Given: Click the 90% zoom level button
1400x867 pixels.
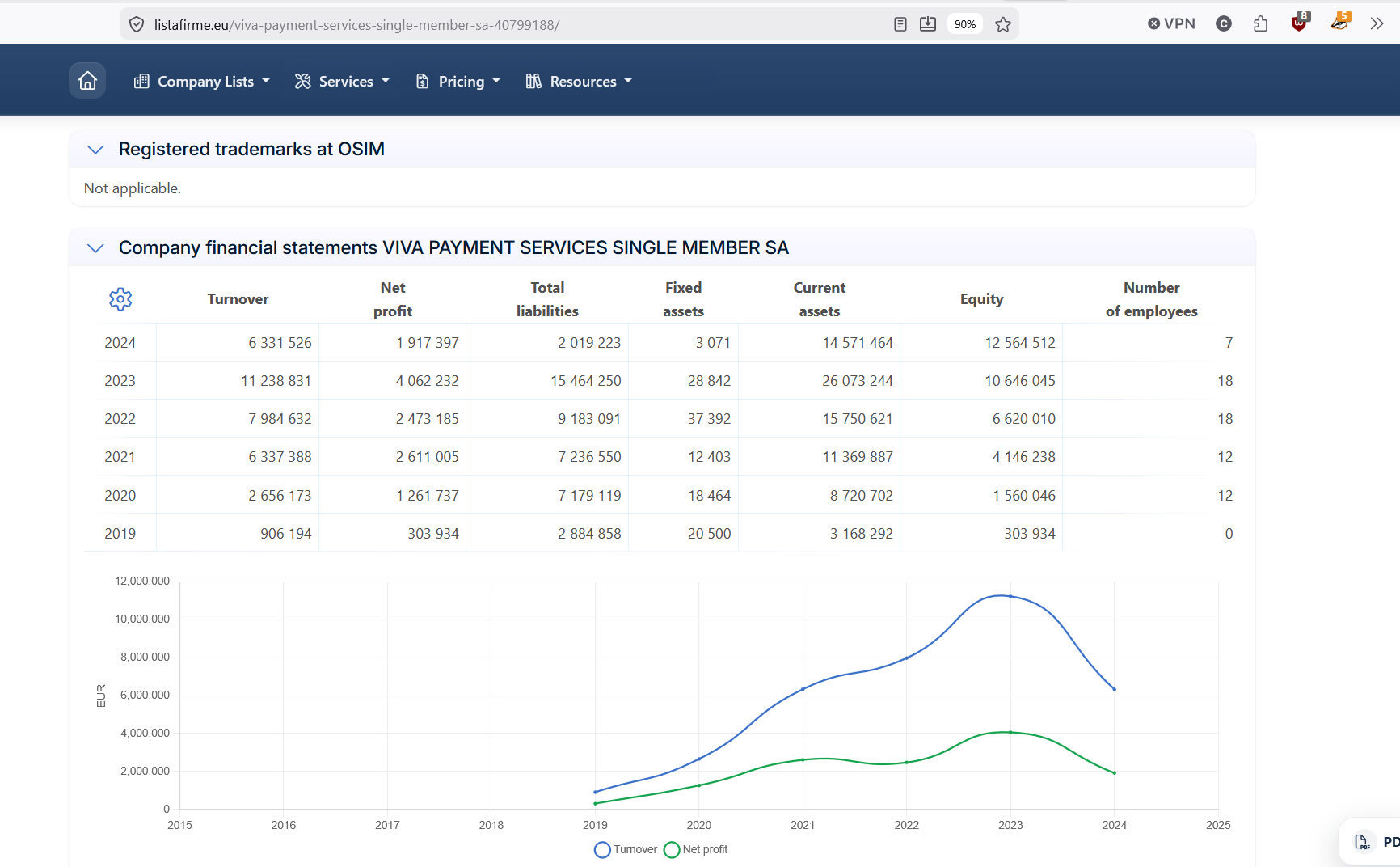Looking at the screenshot, I should (x=965, y=24).
